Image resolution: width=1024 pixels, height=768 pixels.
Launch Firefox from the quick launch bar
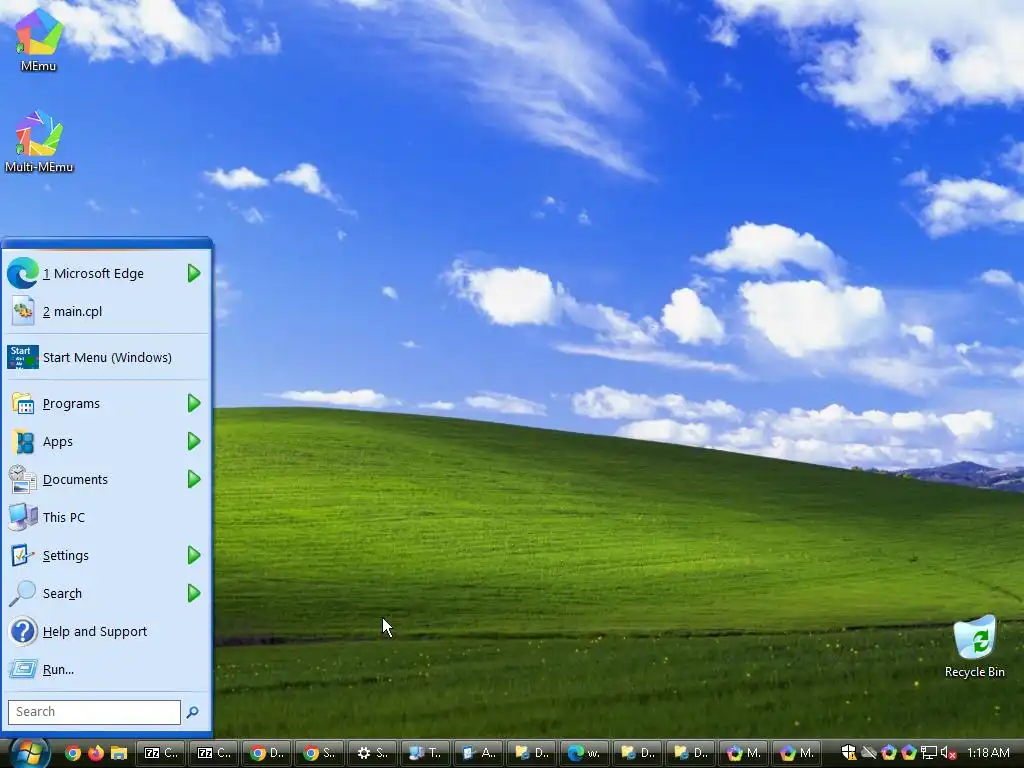95,753
